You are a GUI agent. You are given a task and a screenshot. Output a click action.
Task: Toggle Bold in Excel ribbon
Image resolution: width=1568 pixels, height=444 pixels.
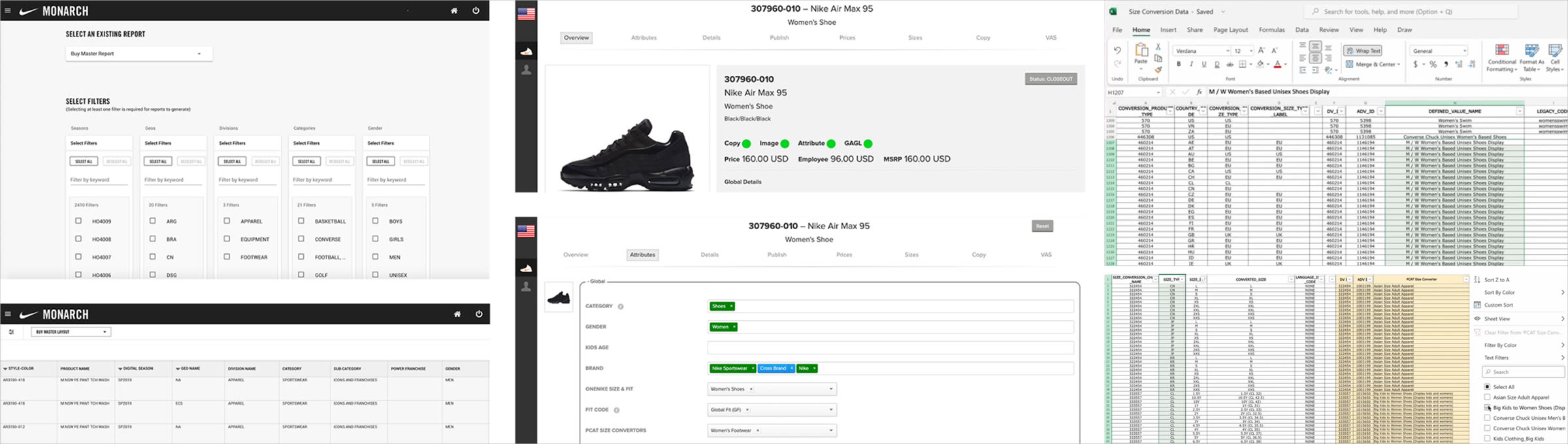pos(1179,65)
